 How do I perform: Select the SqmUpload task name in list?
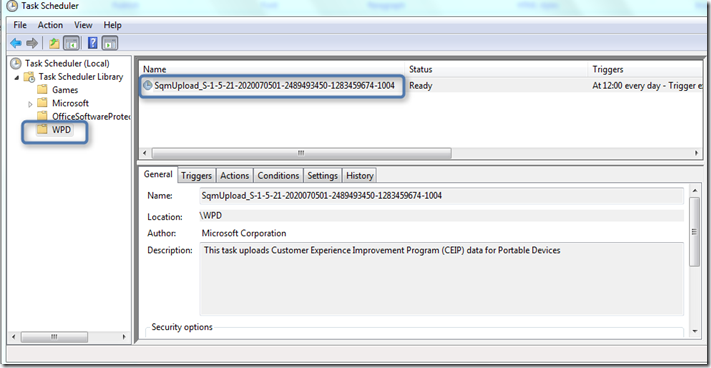coord(274,85)
